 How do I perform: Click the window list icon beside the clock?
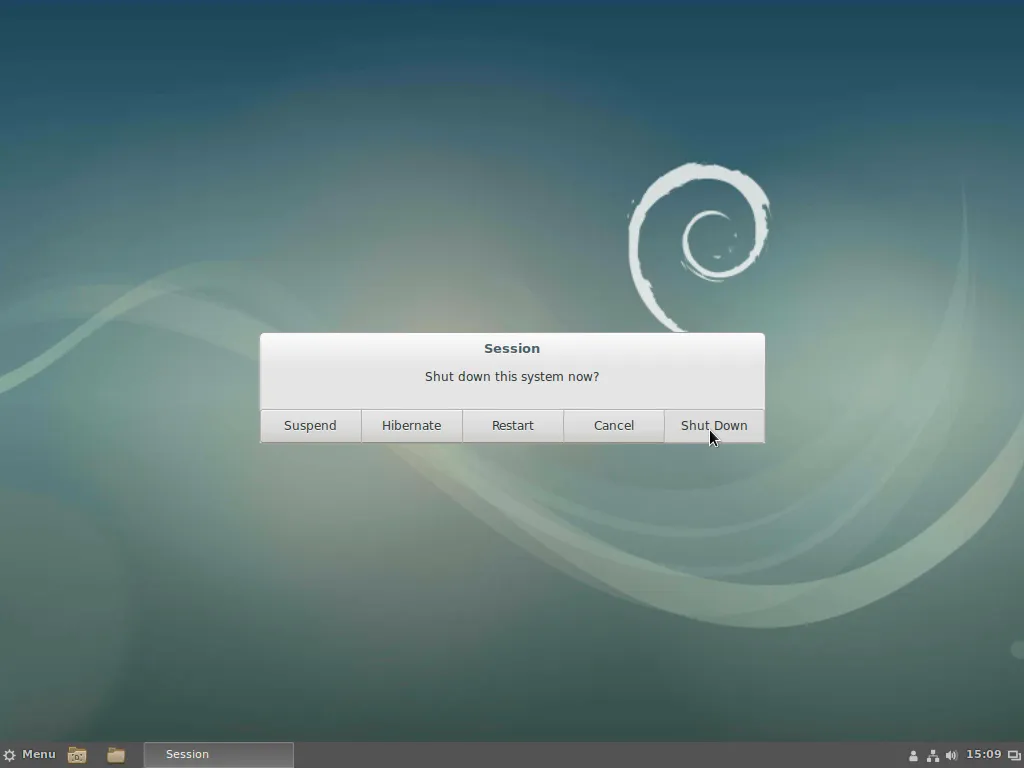click(x=1014, y=756)
